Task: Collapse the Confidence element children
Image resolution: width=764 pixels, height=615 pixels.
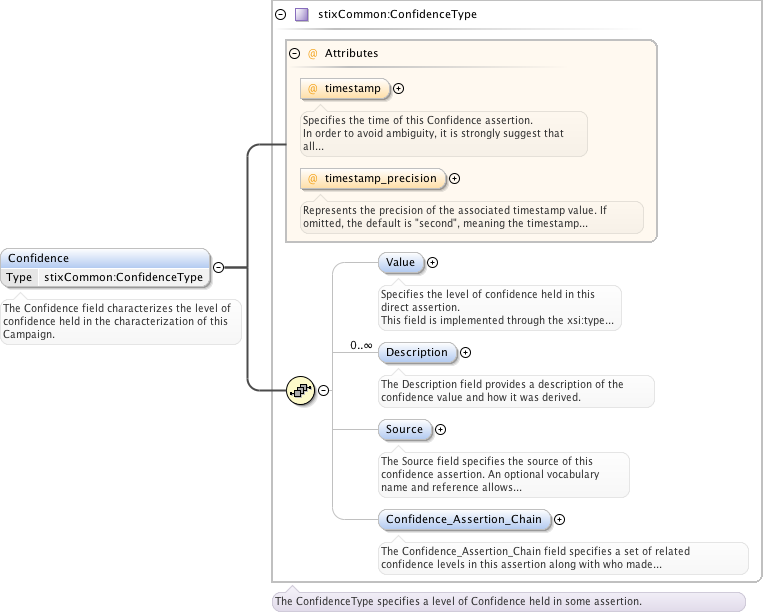Action: tap(218, 267)
